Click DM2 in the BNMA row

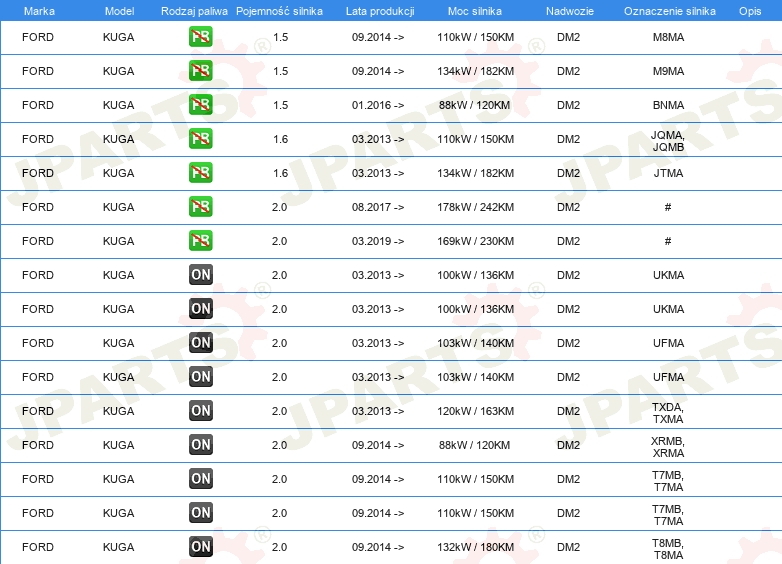tap(569, 105)
